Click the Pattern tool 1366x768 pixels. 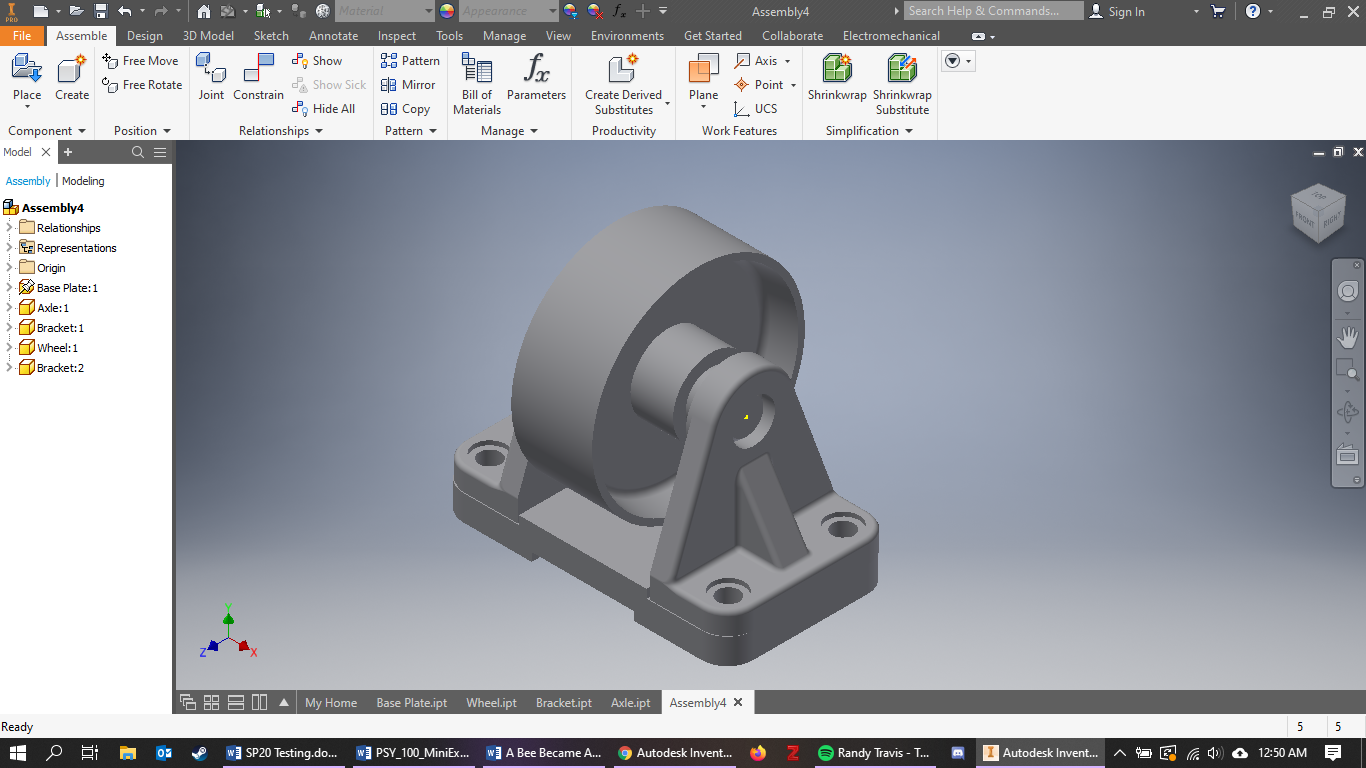[x=410, y=61]
